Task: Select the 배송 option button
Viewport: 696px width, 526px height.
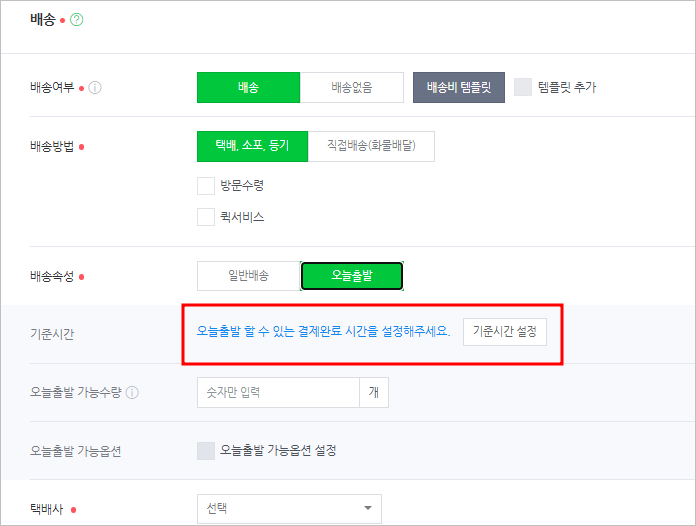Action: [x=249, y=87]
